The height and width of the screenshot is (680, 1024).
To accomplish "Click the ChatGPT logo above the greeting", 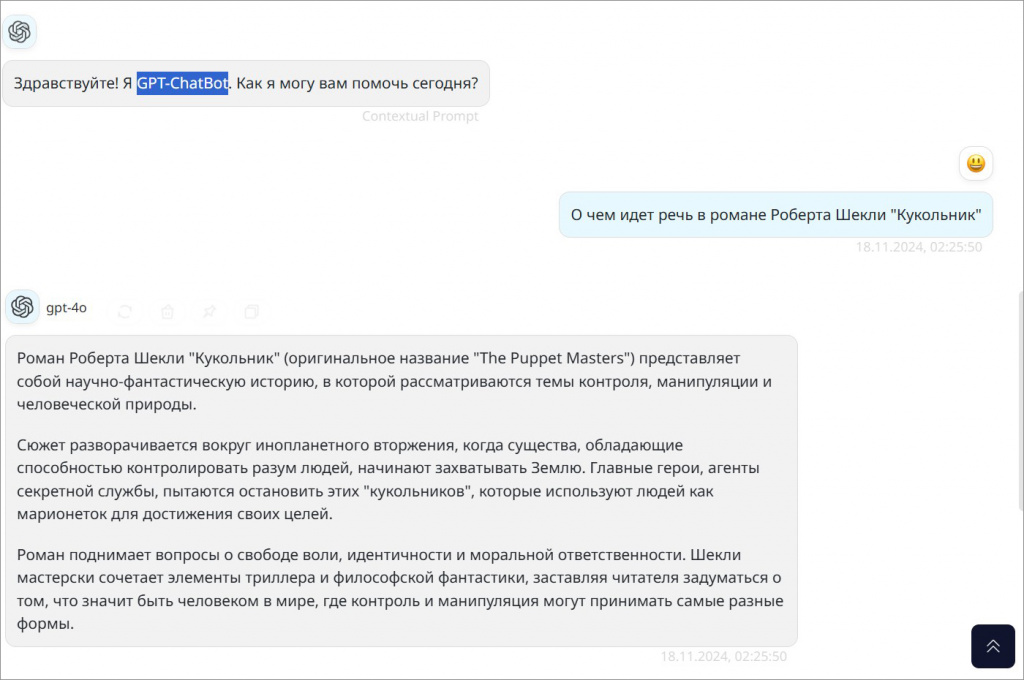I will pos(20,32).
